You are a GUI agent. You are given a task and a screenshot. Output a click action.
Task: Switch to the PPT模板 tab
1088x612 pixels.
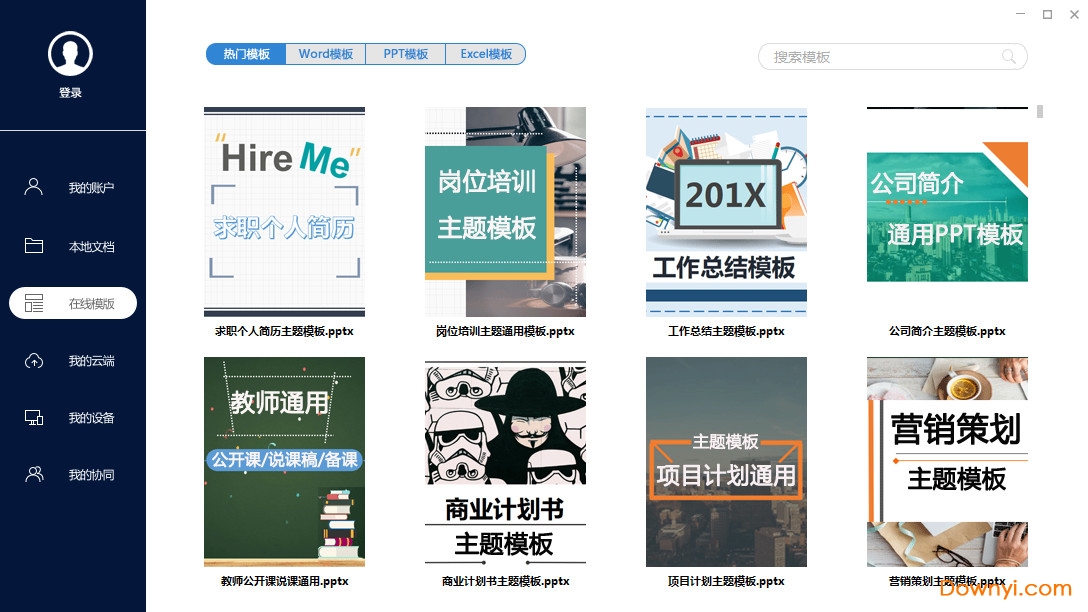(405, 54)
